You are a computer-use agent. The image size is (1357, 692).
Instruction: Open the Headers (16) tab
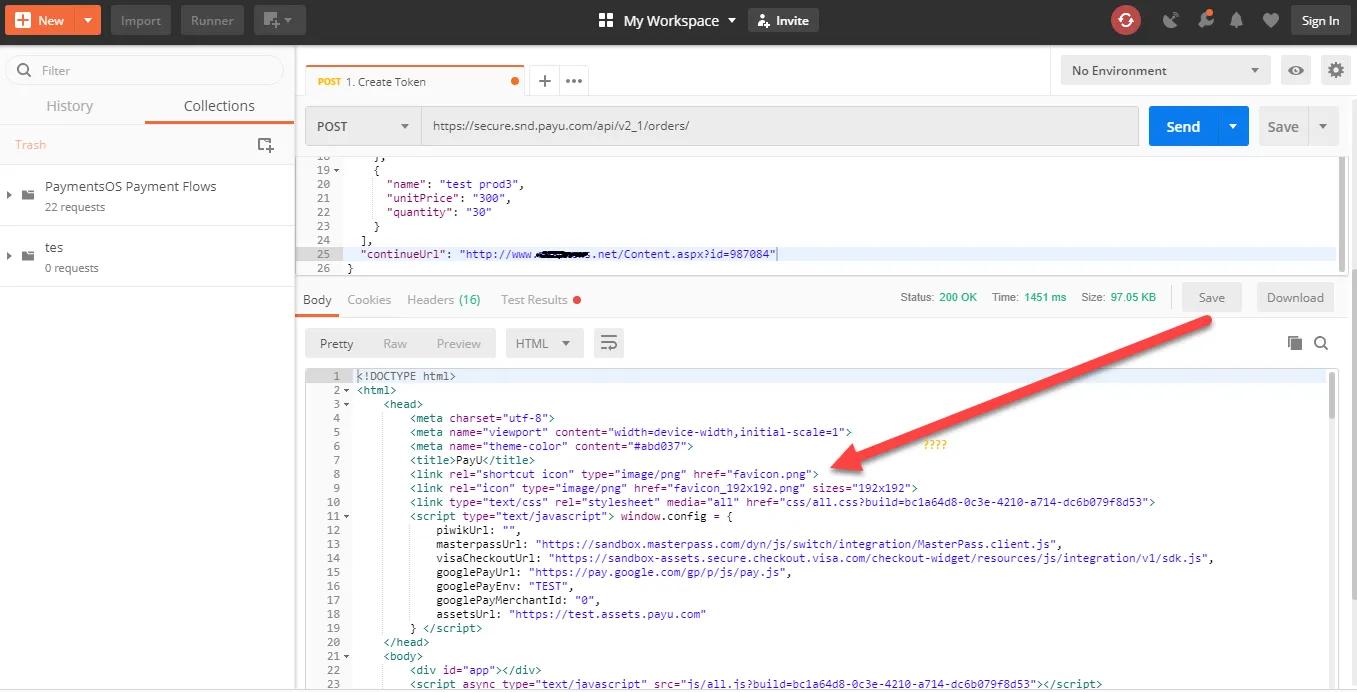(x=443, y=299)
